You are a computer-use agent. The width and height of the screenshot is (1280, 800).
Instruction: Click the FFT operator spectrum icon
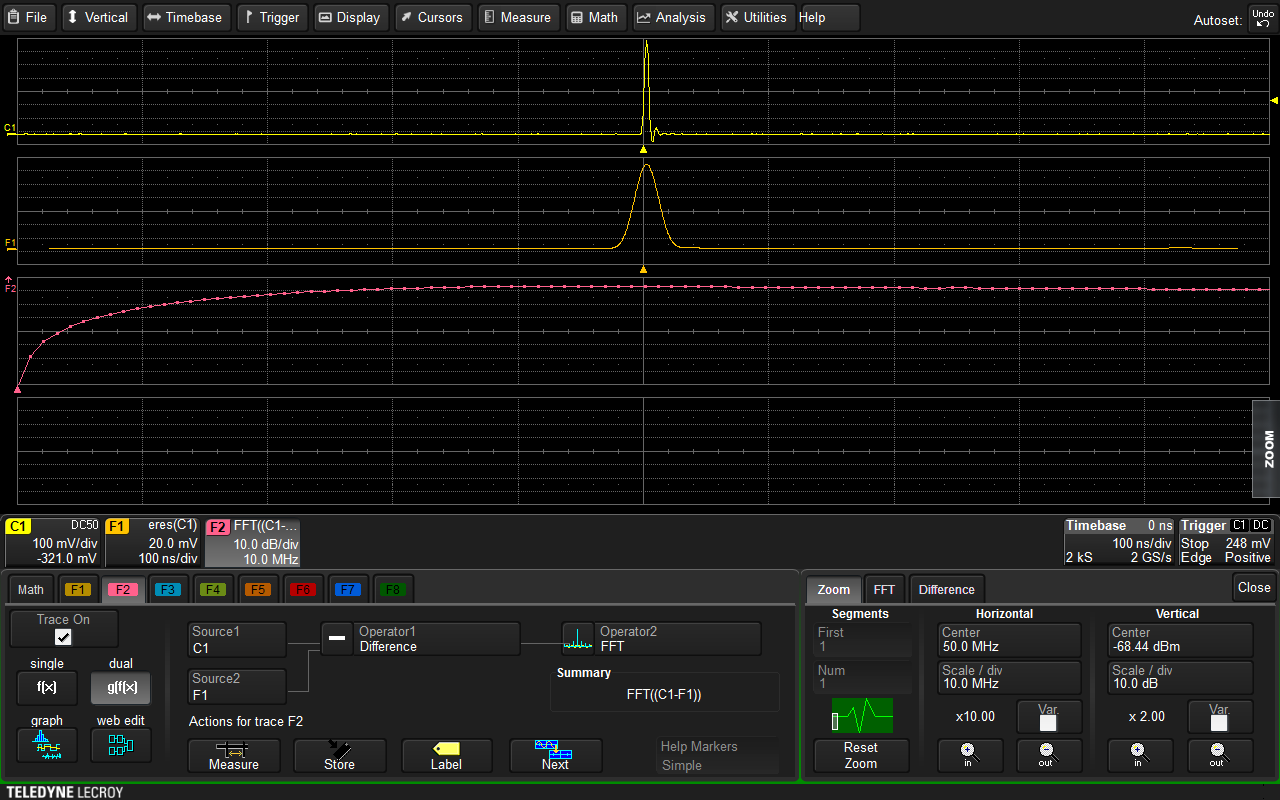point(578,639)
